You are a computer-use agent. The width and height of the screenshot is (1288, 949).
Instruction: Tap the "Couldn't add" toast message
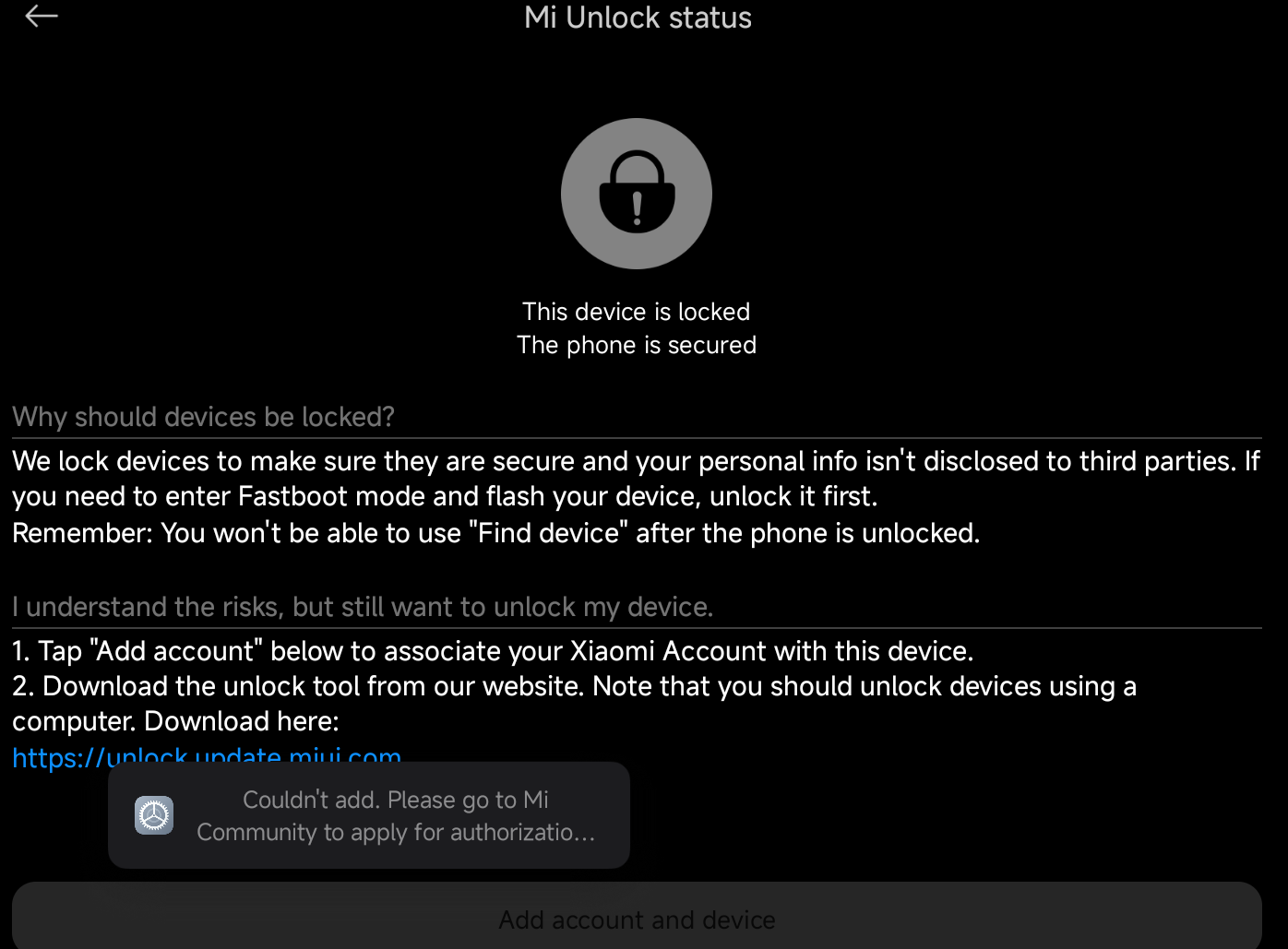tap(369, 815)
